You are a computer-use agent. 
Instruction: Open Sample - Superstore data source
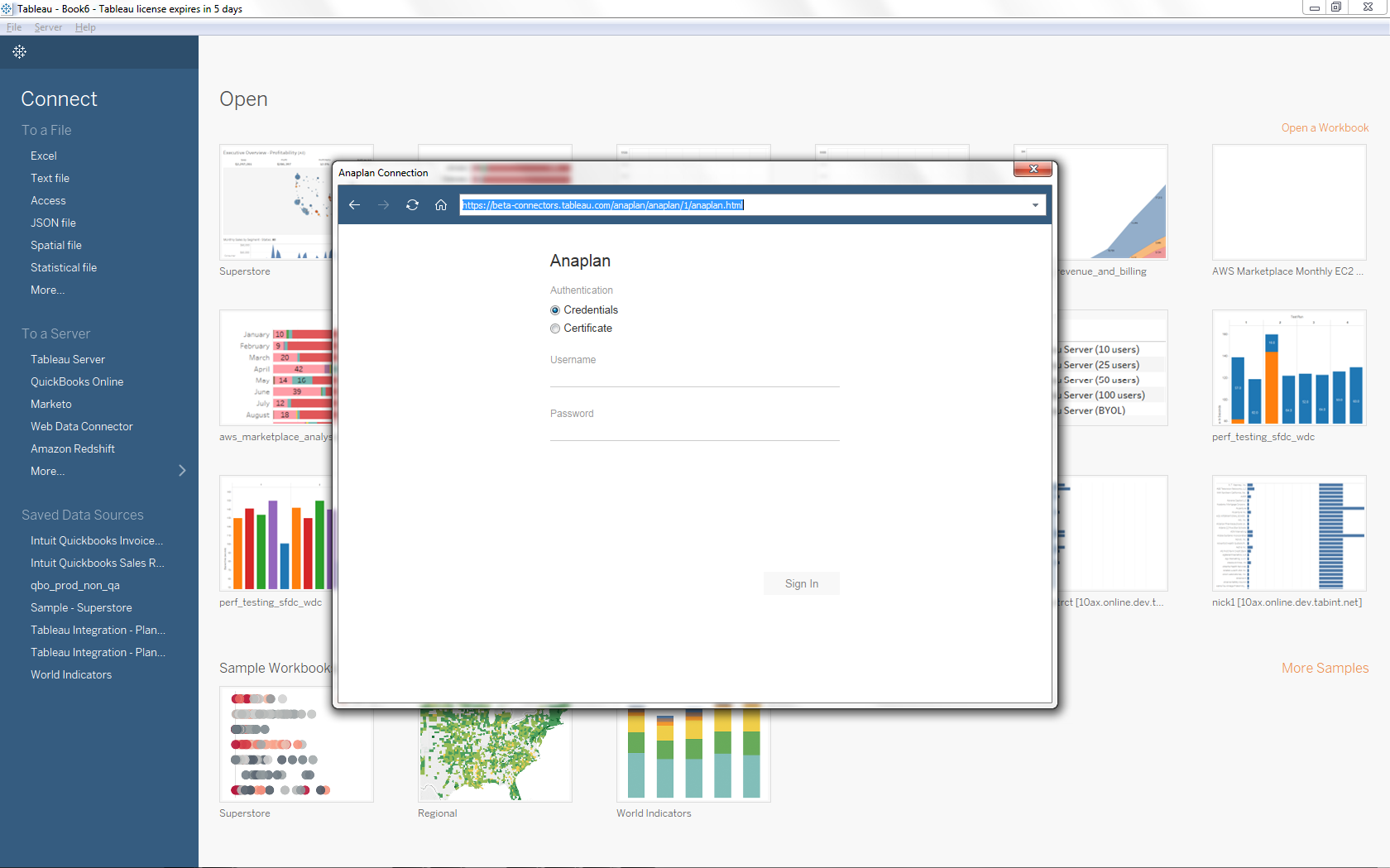[81, 607]
